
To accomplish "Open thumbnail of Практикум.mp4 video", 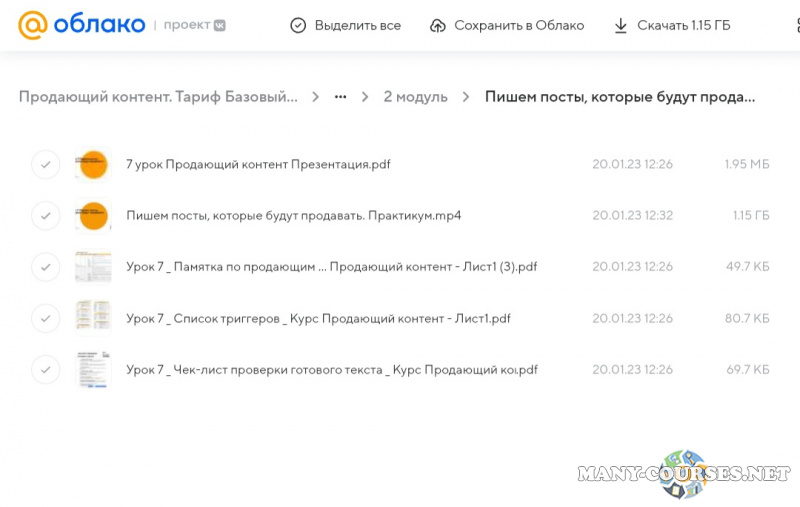I will 93,215.
